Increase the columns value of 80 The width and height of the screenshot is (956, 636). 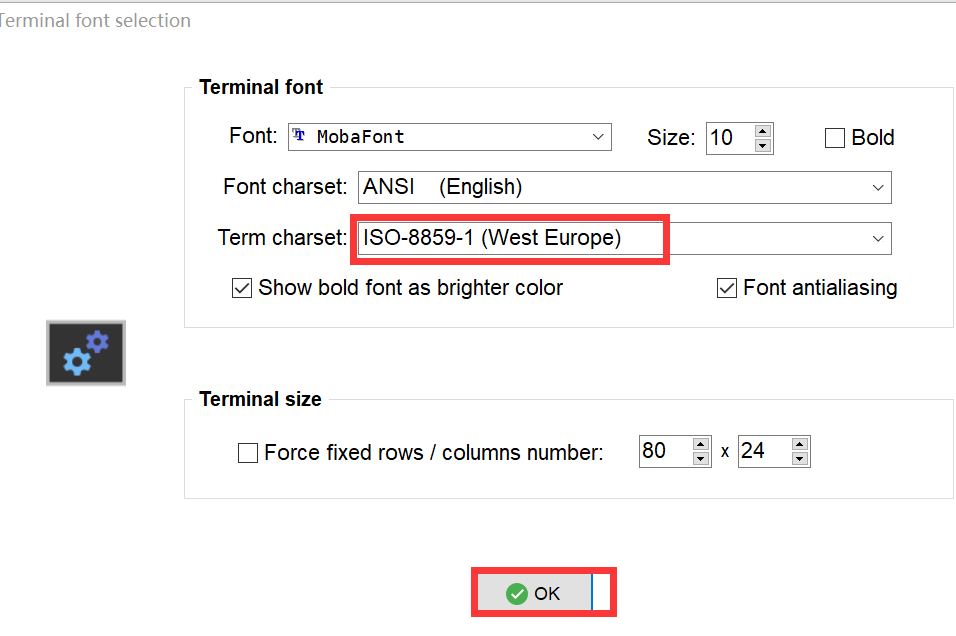coord(701,444)
